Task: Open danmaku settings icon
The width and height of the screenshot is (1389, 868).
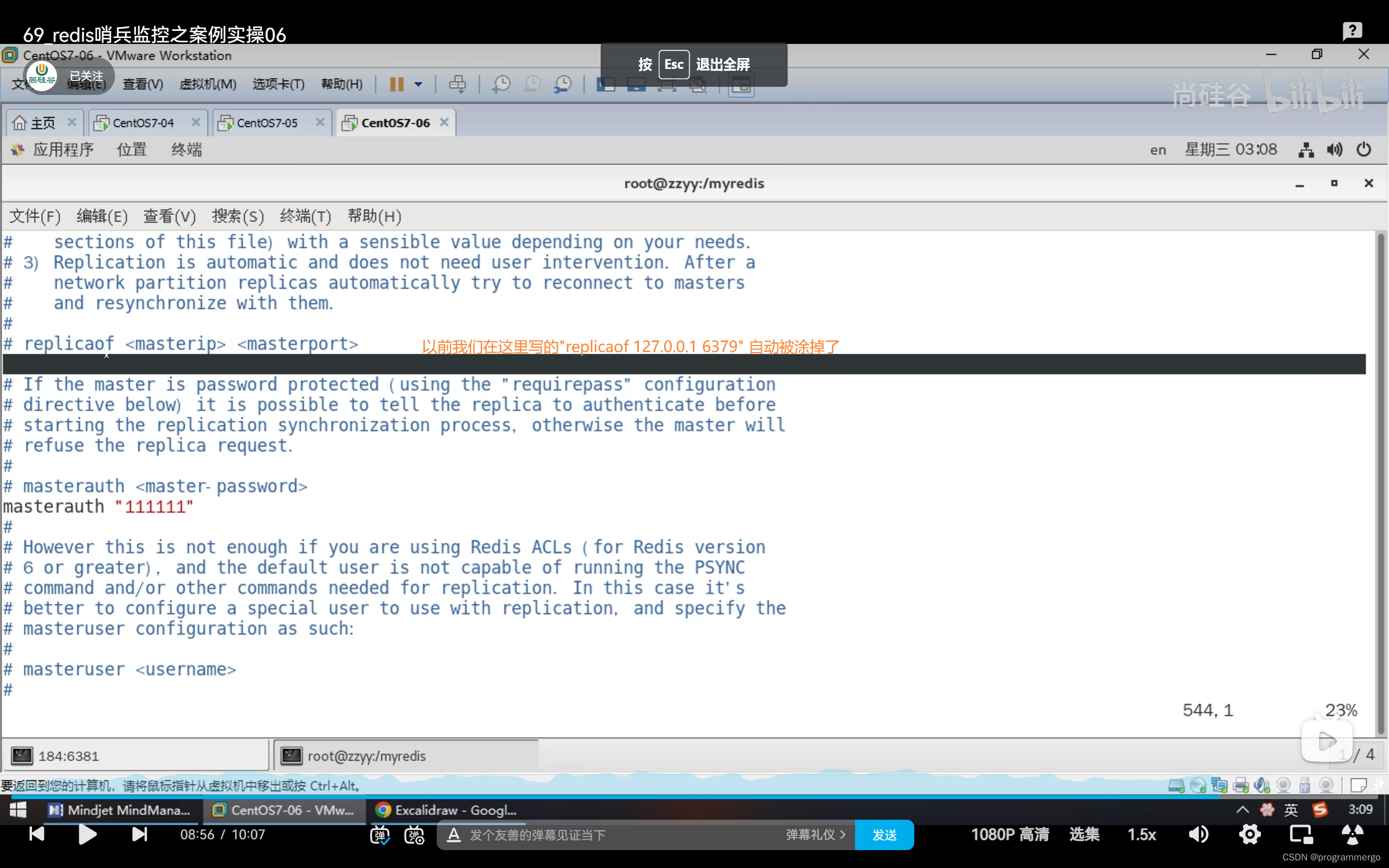Action: pyautogui.click(x=415, y=835)
